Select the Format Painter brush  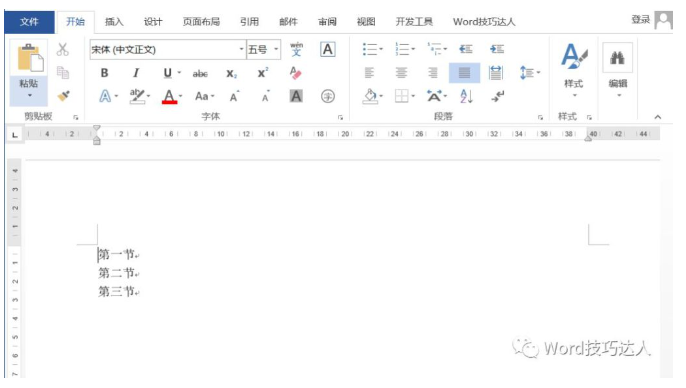tap(63, 96)
